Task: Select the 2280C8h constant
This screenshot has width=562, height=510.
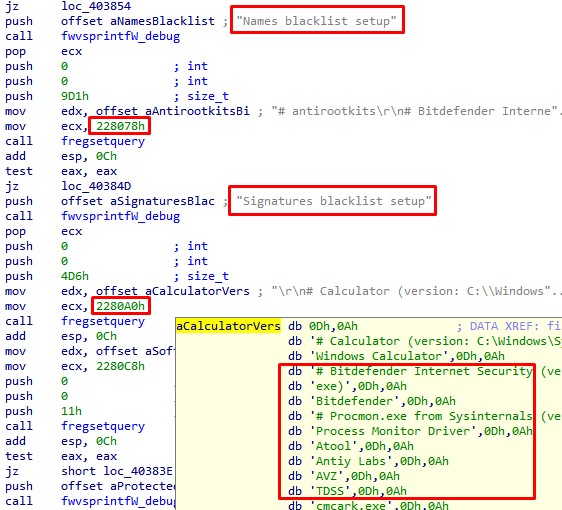Action: click(x=120, y=366)
